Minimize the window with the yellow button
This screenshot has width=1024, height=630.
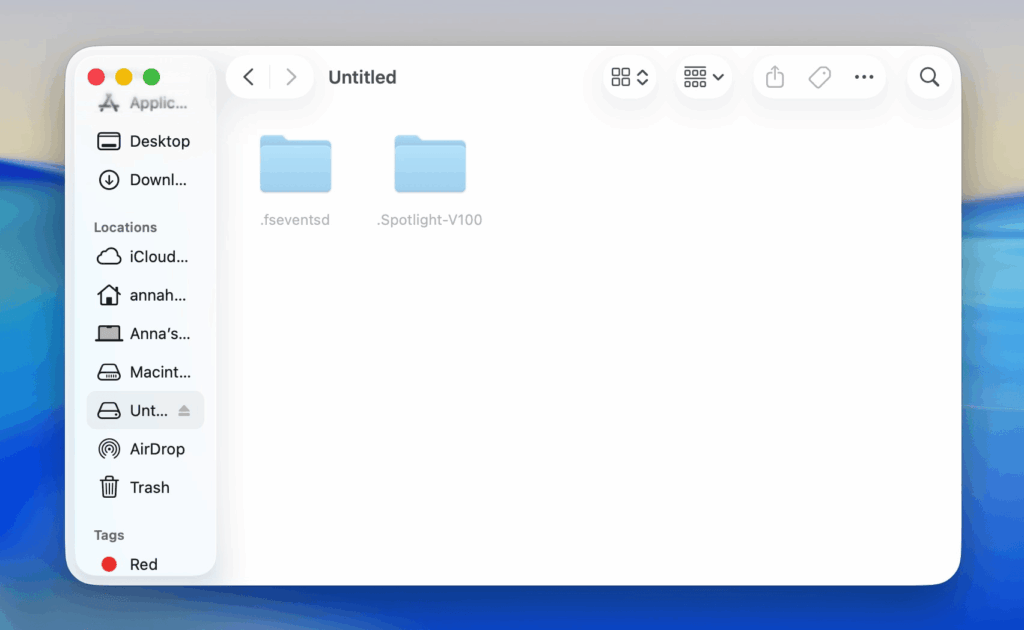tap(123, 77)
